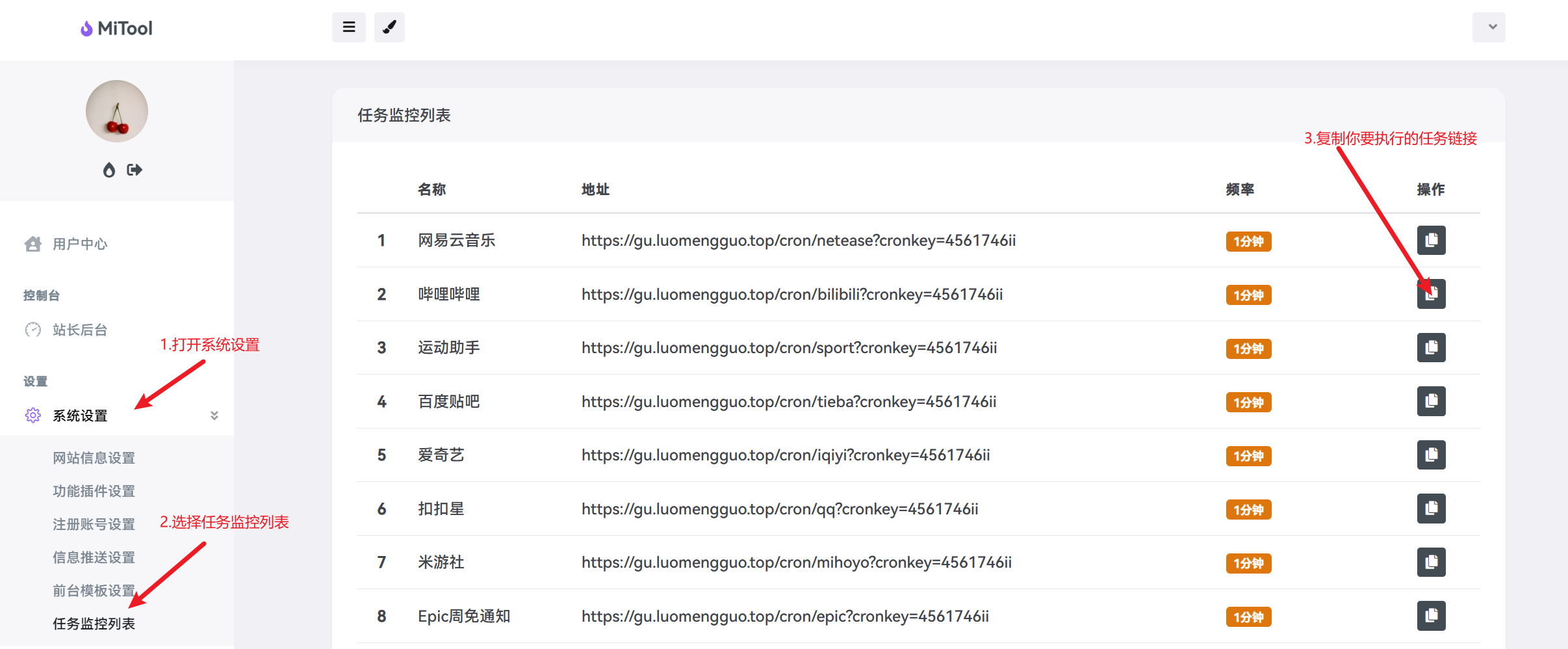Click the 米游社 name cell
This screenshot has height=649, width=1568.
point(441,563)
